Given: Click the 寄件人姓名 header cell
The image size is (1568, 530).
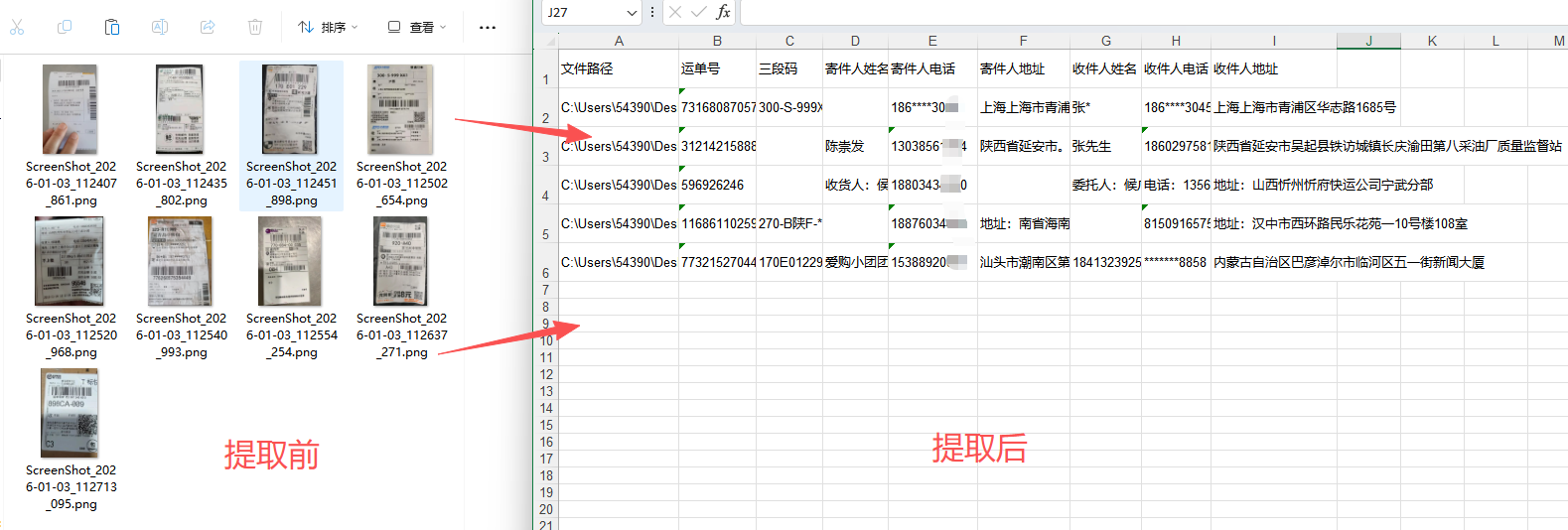Looking at the screenshot, I should click(x=855, y=68).
